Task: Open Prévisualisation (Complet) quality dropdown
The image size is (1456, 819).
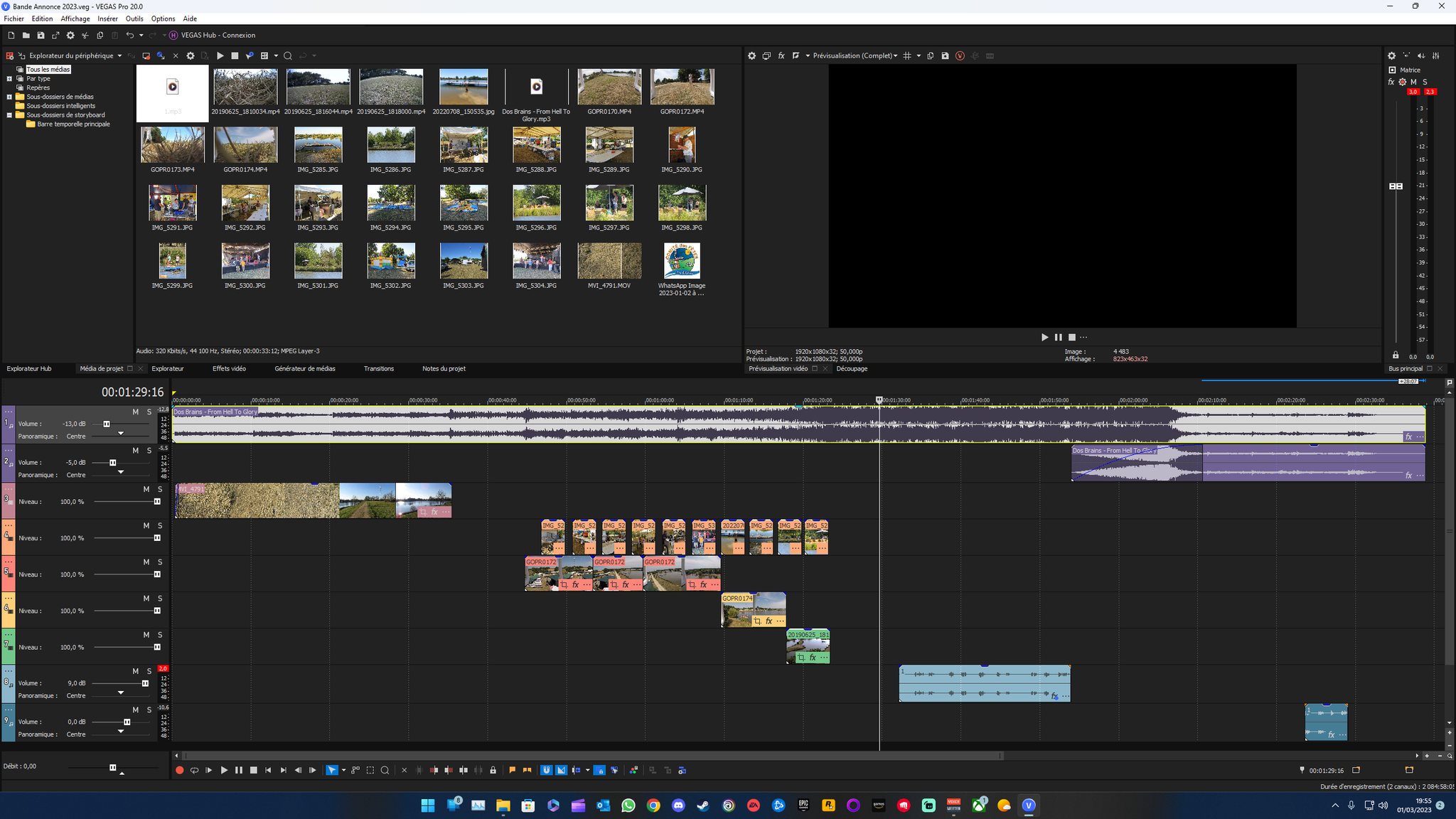Action: [x=855, y=55]
